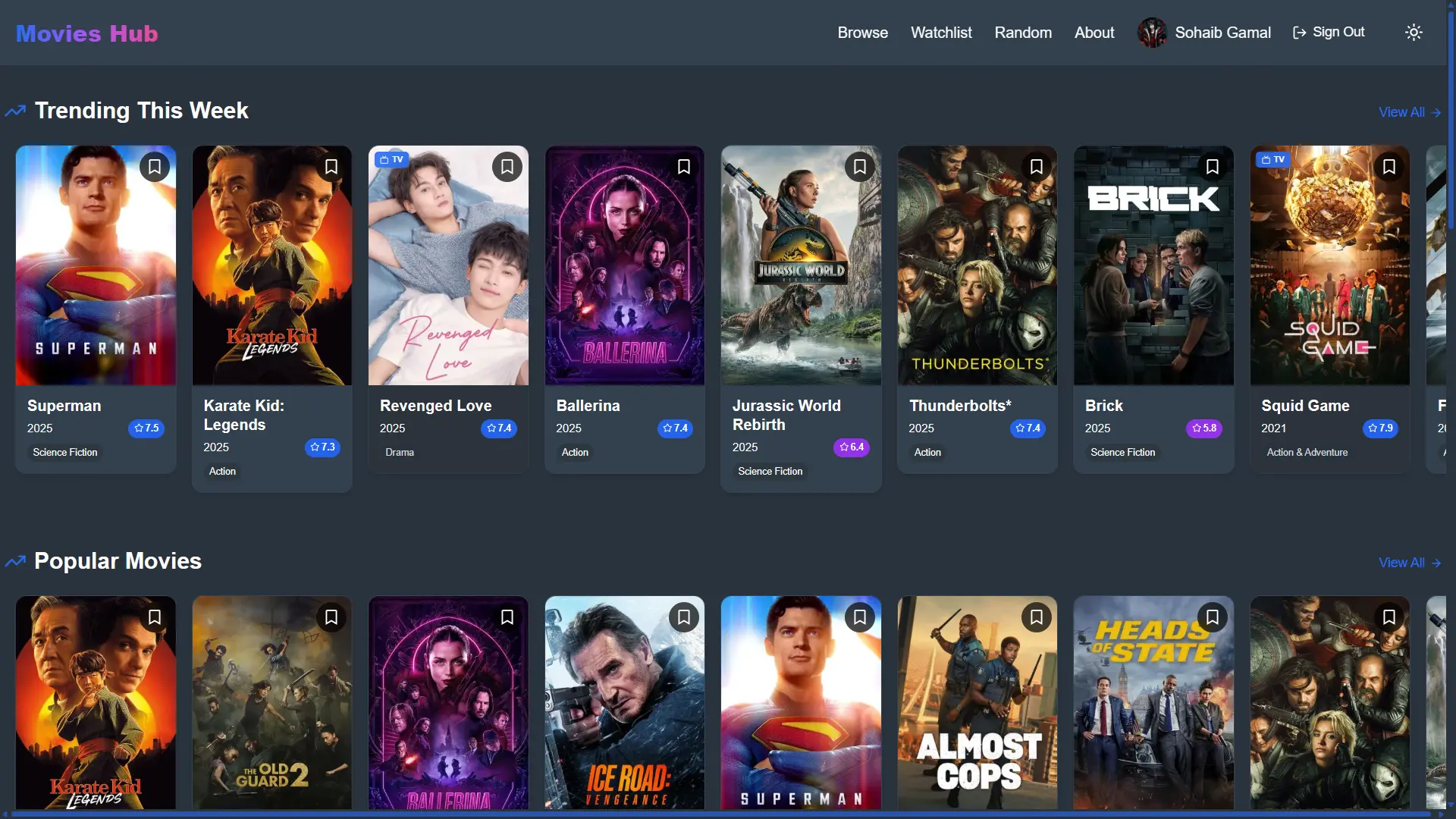Open Heads of State poster
Viewport: 1456px width, 819px height.
point(1153,702)
